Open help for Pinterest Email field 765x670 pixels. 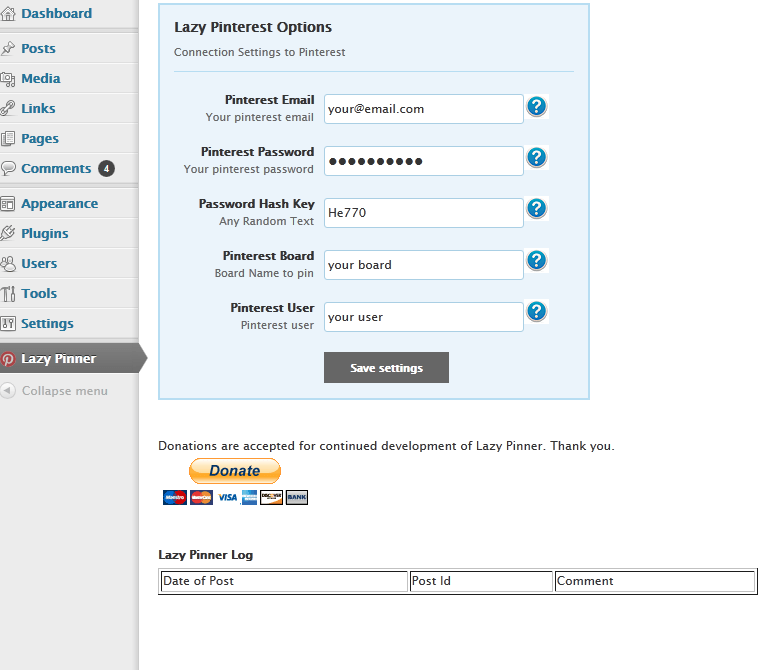pyautogui.click(x=537, y=106)
